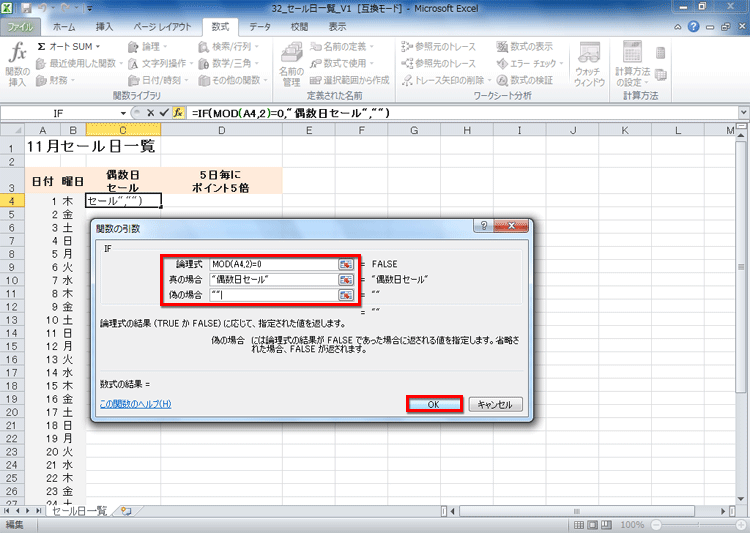Click Use in Formula (数式で使用)
This screenshot has height=533, width=750.
(342, 63)
